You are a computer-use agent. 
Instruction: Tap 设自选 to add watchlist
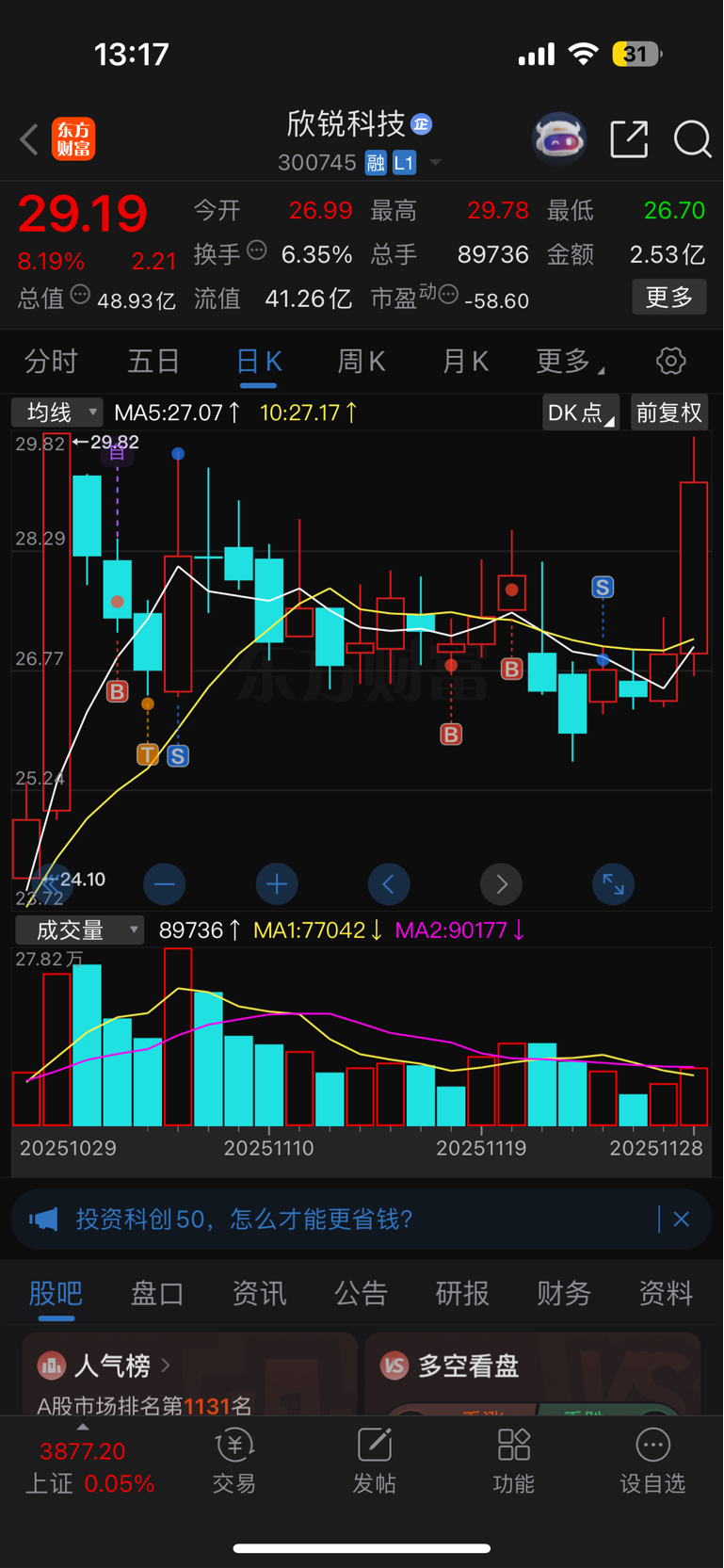point(652,1462)
